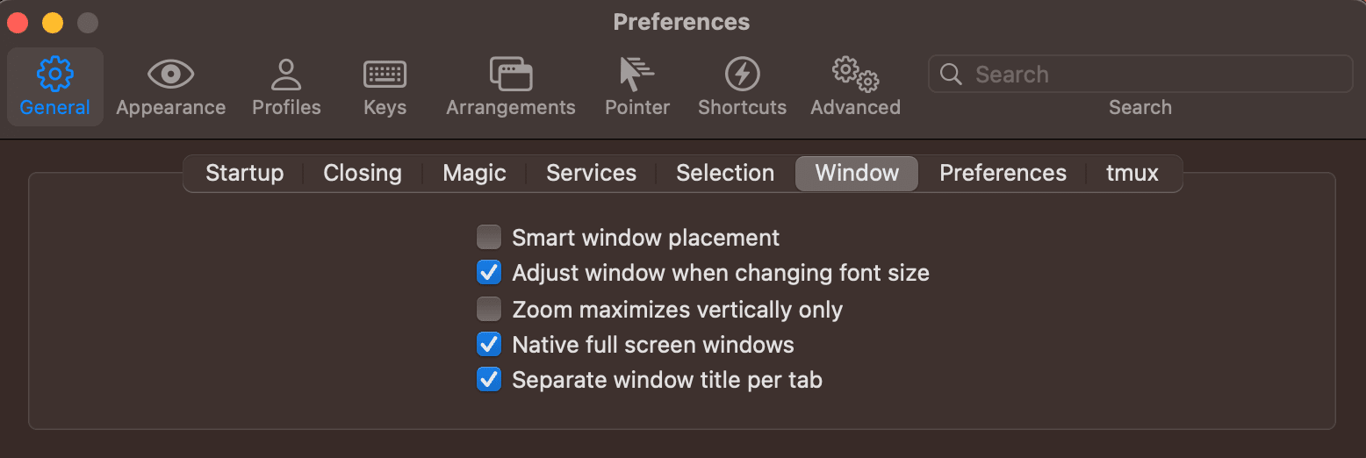Switch to the Startup tab
The width and height of the screenshot is (1366, 458).
tap(244, 173)
